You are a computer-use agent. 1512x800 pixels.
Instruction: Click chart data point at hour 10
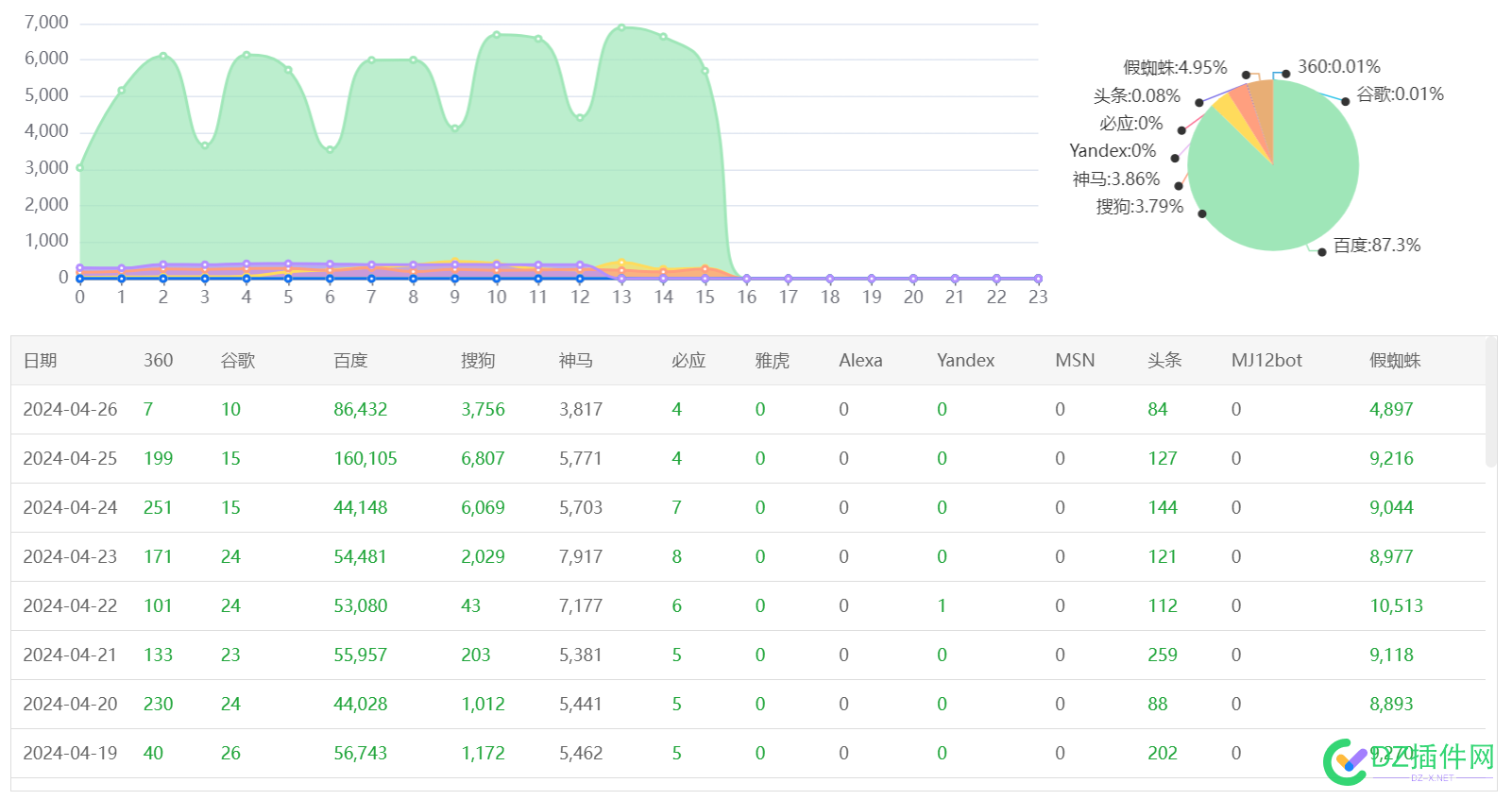pyautogui.click(x=497, y=35)
